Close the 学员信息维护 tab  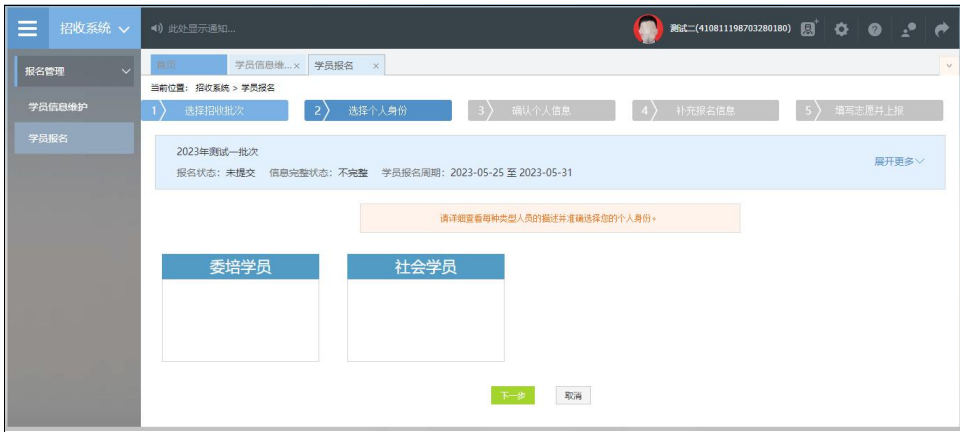(296, 66)
